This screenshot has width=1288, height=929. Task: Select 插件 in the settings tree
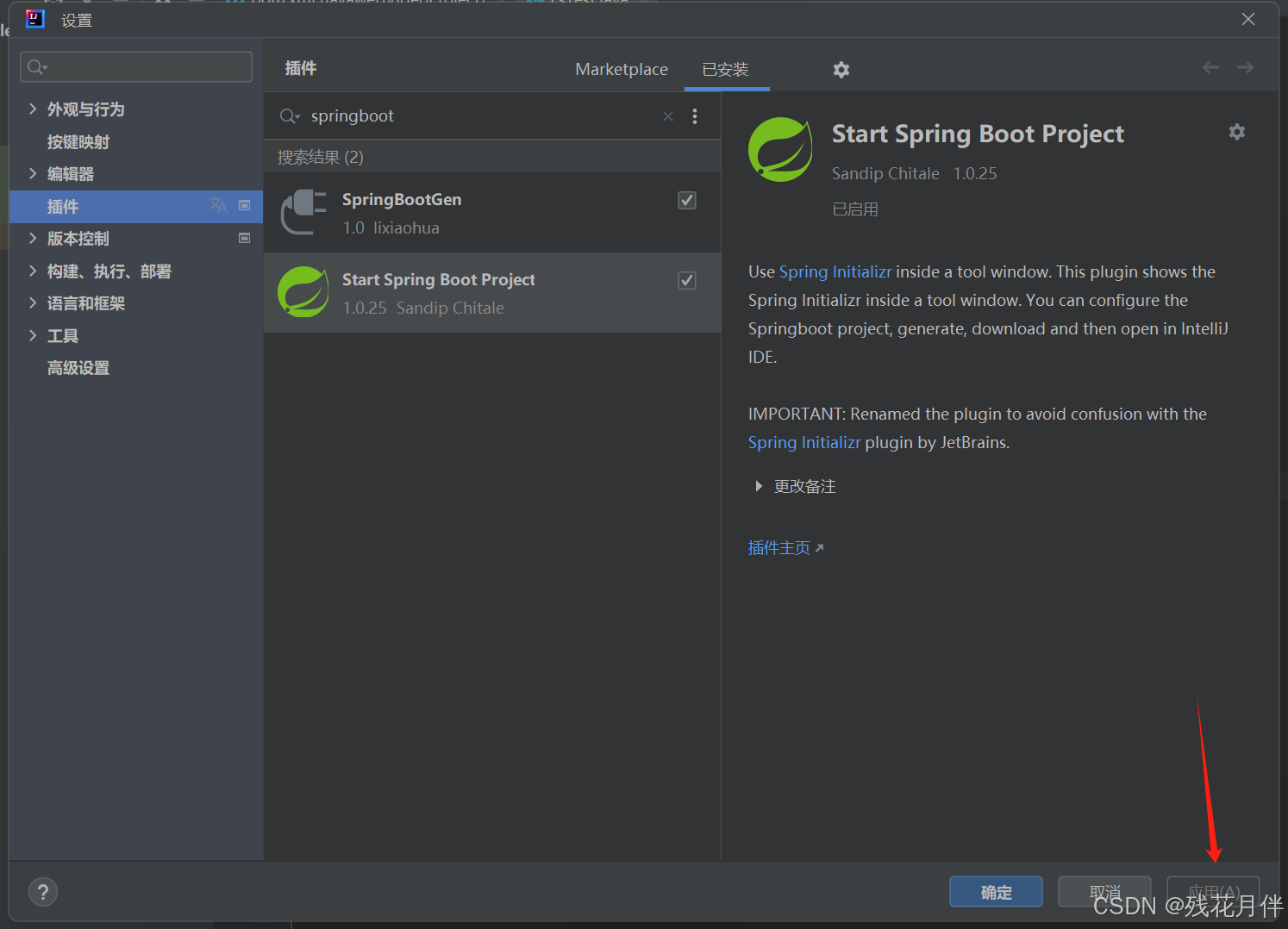pyautogui.click(x=135, y=206)
